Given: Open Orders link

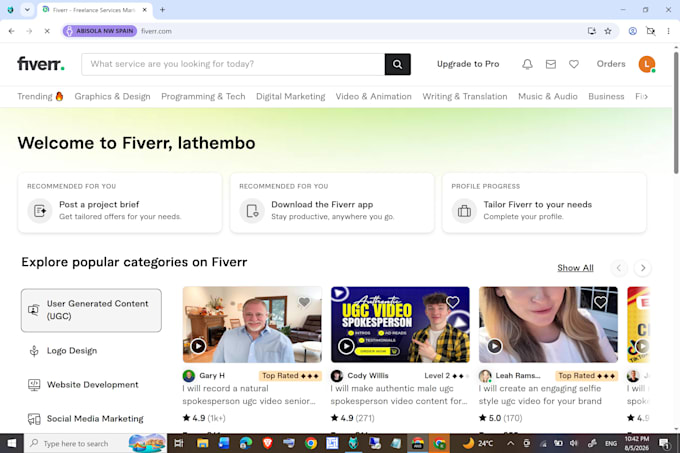Looking at the screenshot, I should coord(611,64).
